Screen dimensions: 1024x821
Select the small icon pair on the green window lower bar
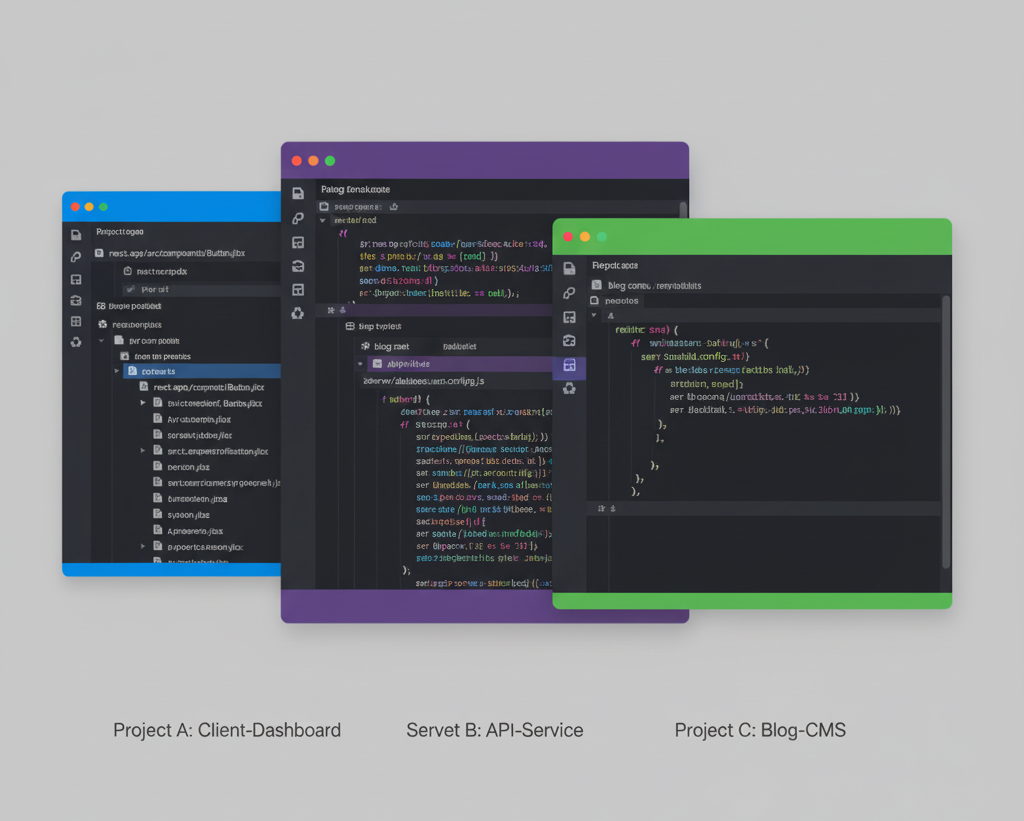click(607, 508)
